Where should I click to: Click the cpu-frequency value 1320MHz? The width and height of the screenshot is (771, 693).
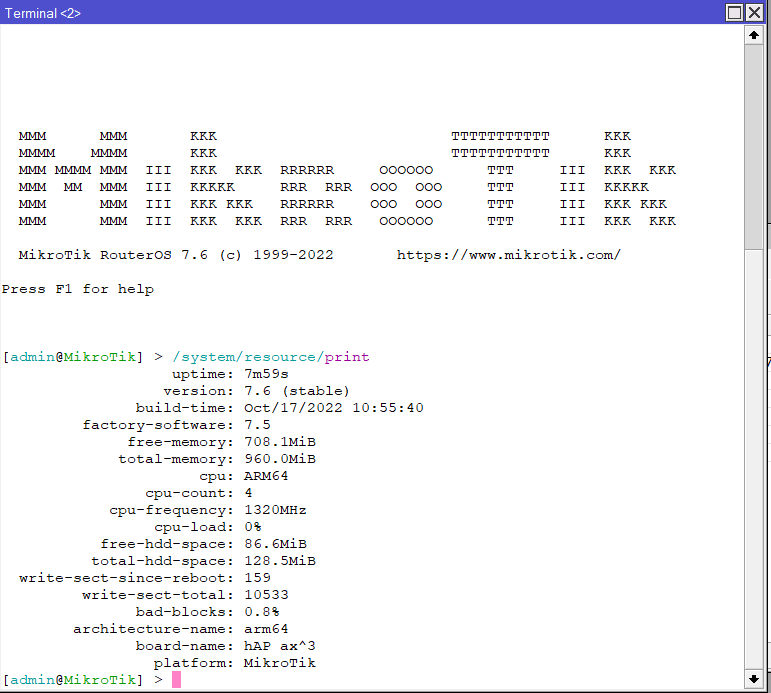click(x=275, y=510)
